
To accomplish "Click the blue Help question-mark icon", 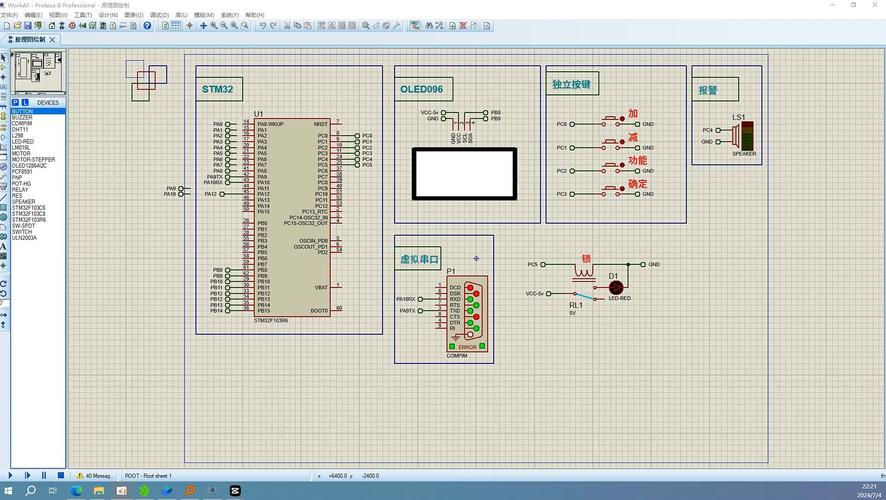I will click(x=147, y=25).
